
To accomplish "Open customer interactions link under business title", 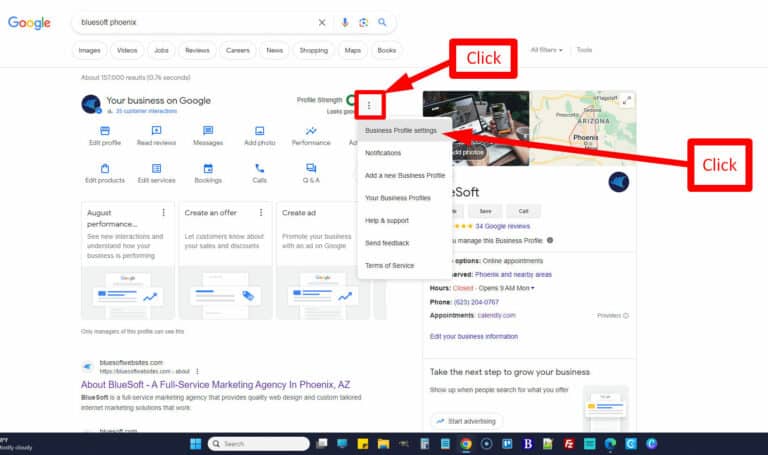I will pyautogui.click(x=146, y=111).
